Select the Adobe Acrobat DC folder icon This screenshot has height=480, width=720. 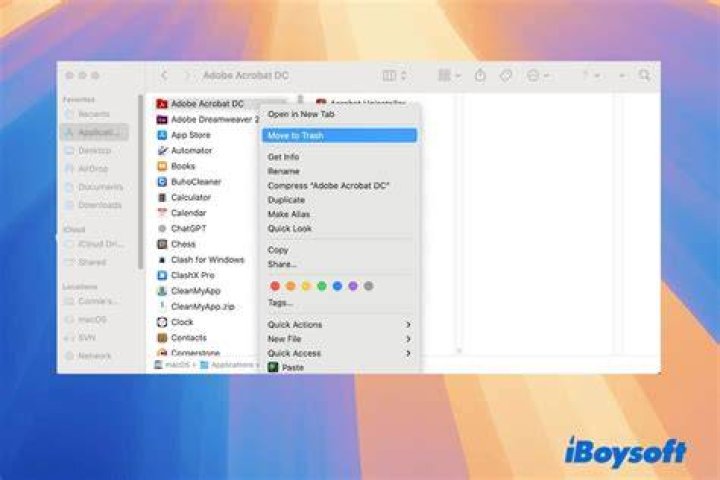[162, 104]
